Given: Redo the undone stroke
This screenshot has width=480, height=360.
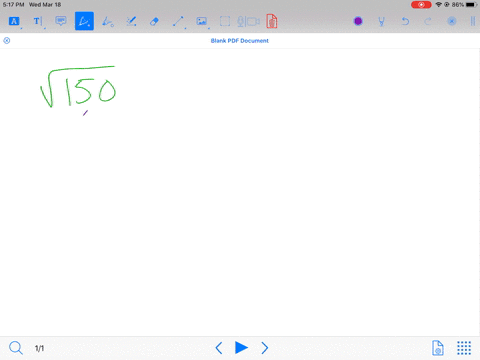Looking at the screenshot, I should click(428, 22).
